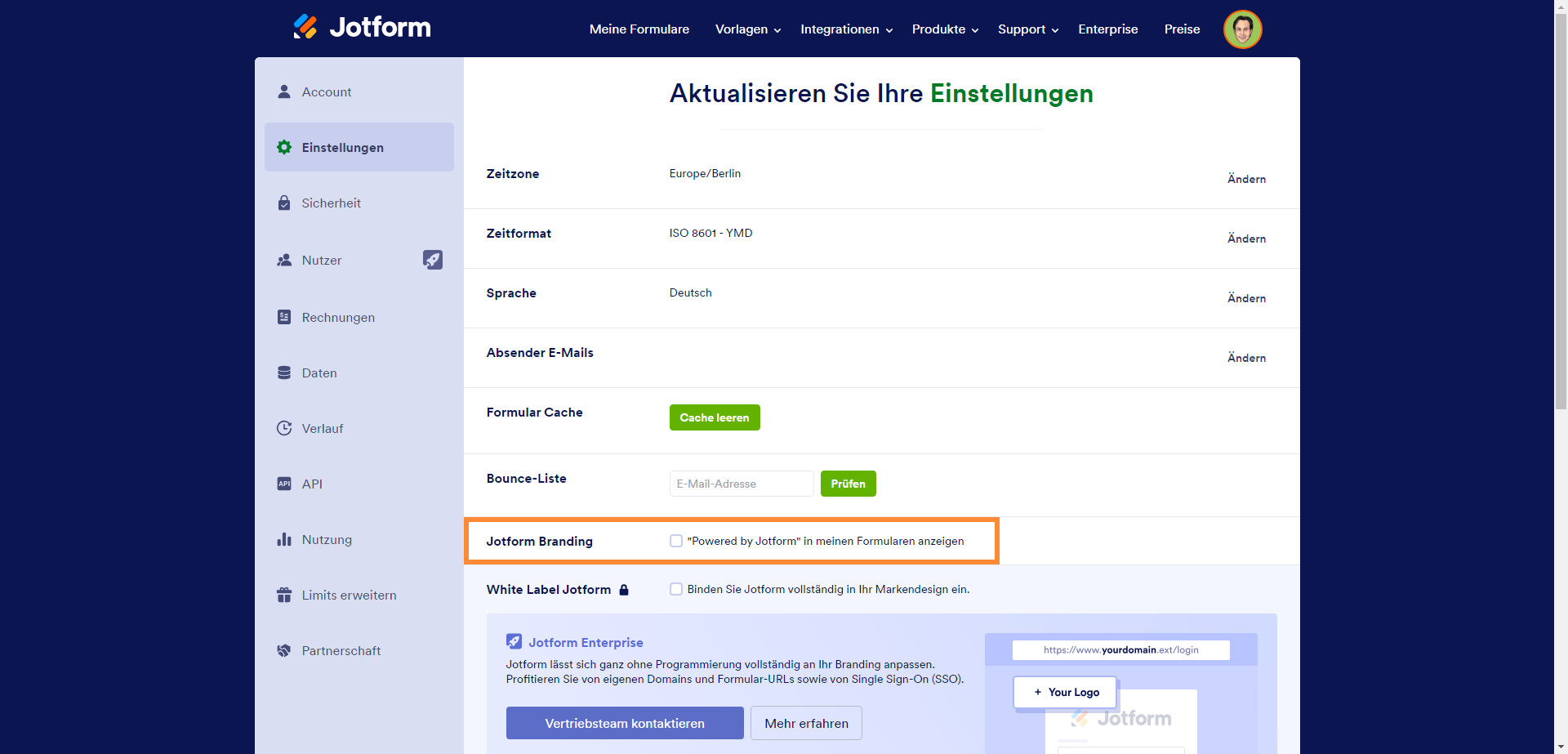
Task: Tick the White Label Jotform checkbox
Action: click(676, 589)
